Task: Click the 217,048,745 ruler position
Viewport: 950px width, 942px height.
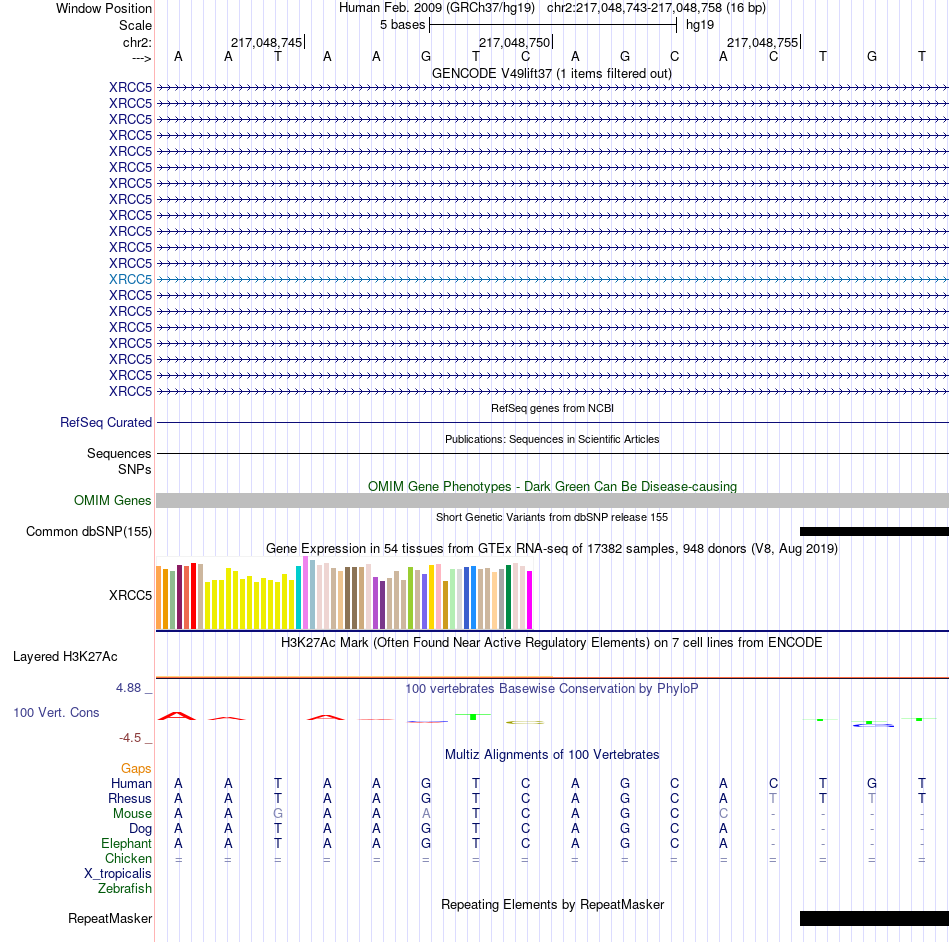Action: point(266,42)
